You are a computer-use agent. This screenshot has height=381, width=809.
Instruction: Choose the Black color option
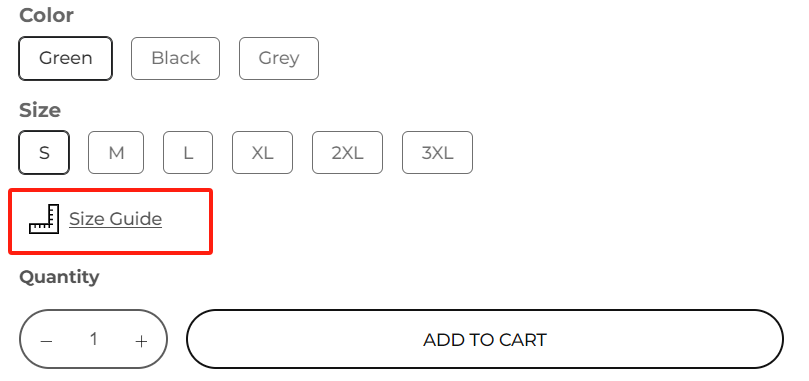(175, 58)
